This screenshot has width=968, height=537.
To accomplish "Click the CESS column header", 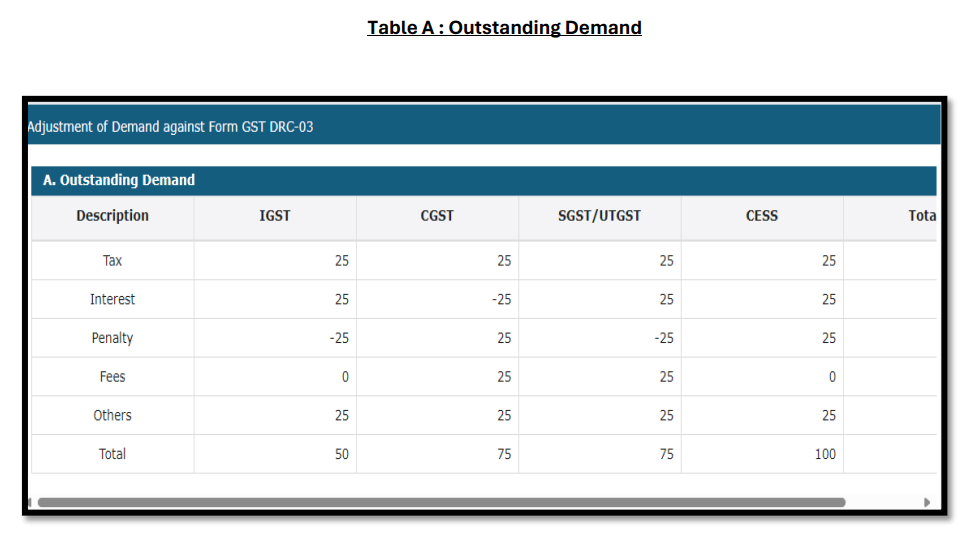I will tap(761, 216).
